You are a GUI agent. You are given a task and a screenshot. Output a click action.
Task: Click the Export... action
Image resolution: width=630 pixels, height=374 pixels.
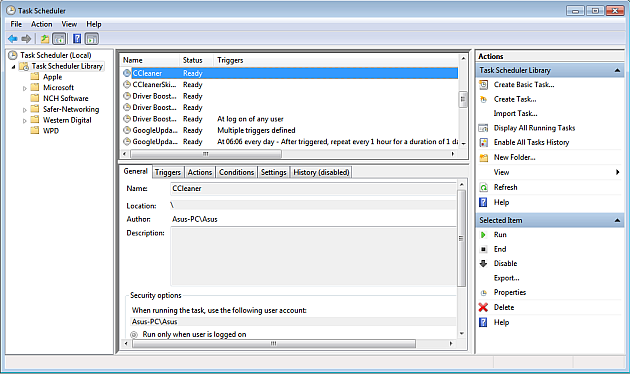[506, 278]
